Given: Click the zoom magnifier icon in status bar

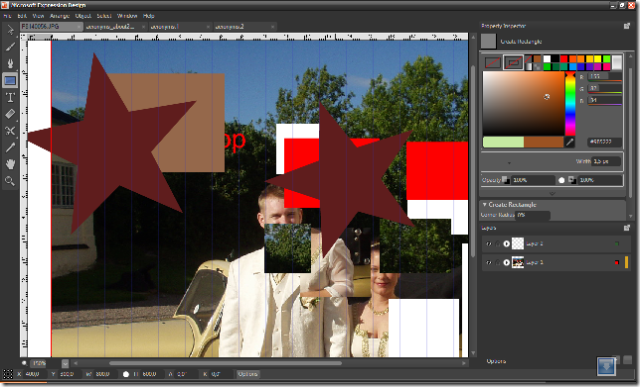Looking at the screenshot, I should tap(24, 363).
